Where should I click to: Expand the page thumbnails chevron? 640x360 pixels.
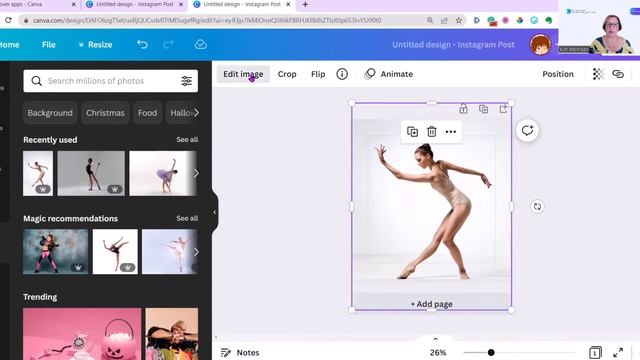point(436,339)
